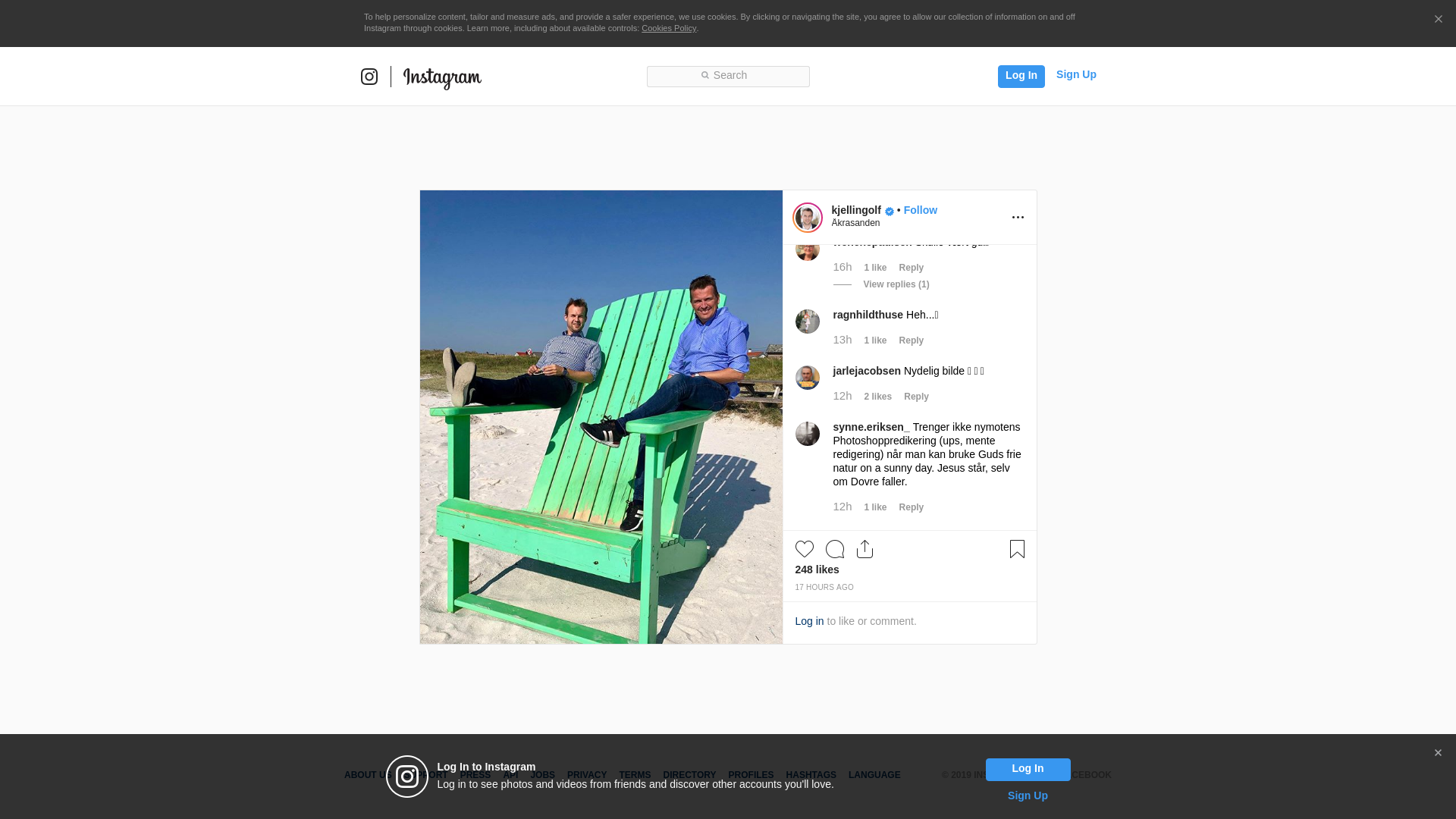This screenshot has width=1456, height=819.
Task: Open the three-dots more options menu
Action: (x=1018, y=218)
